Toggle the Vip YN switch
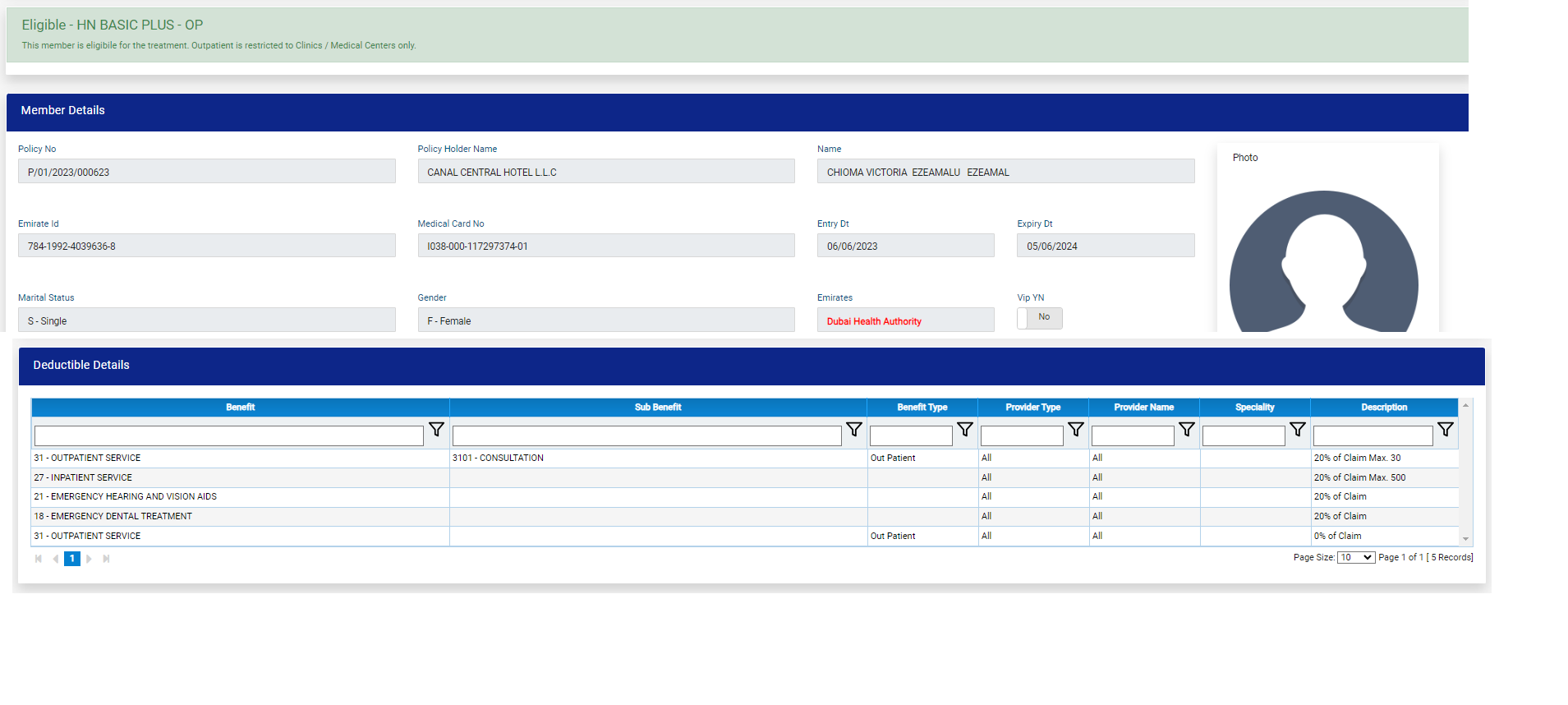The image size is (1568, 705). click(x=1039, y=318)
